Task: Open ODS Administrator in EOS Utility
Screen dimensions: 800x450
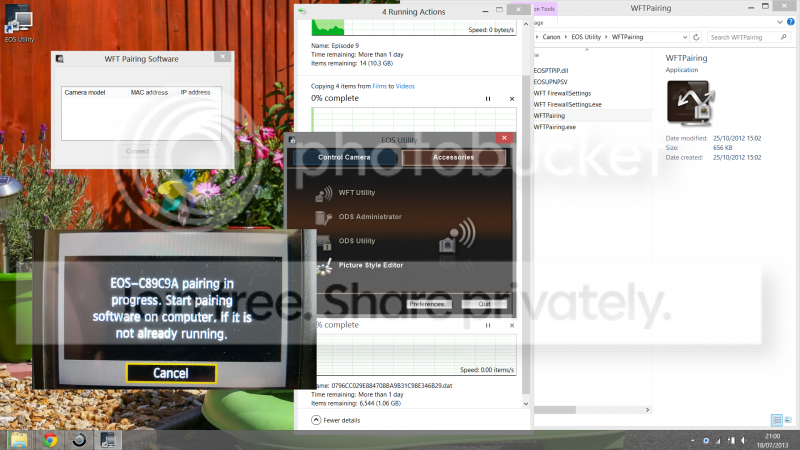Action: 369,216
